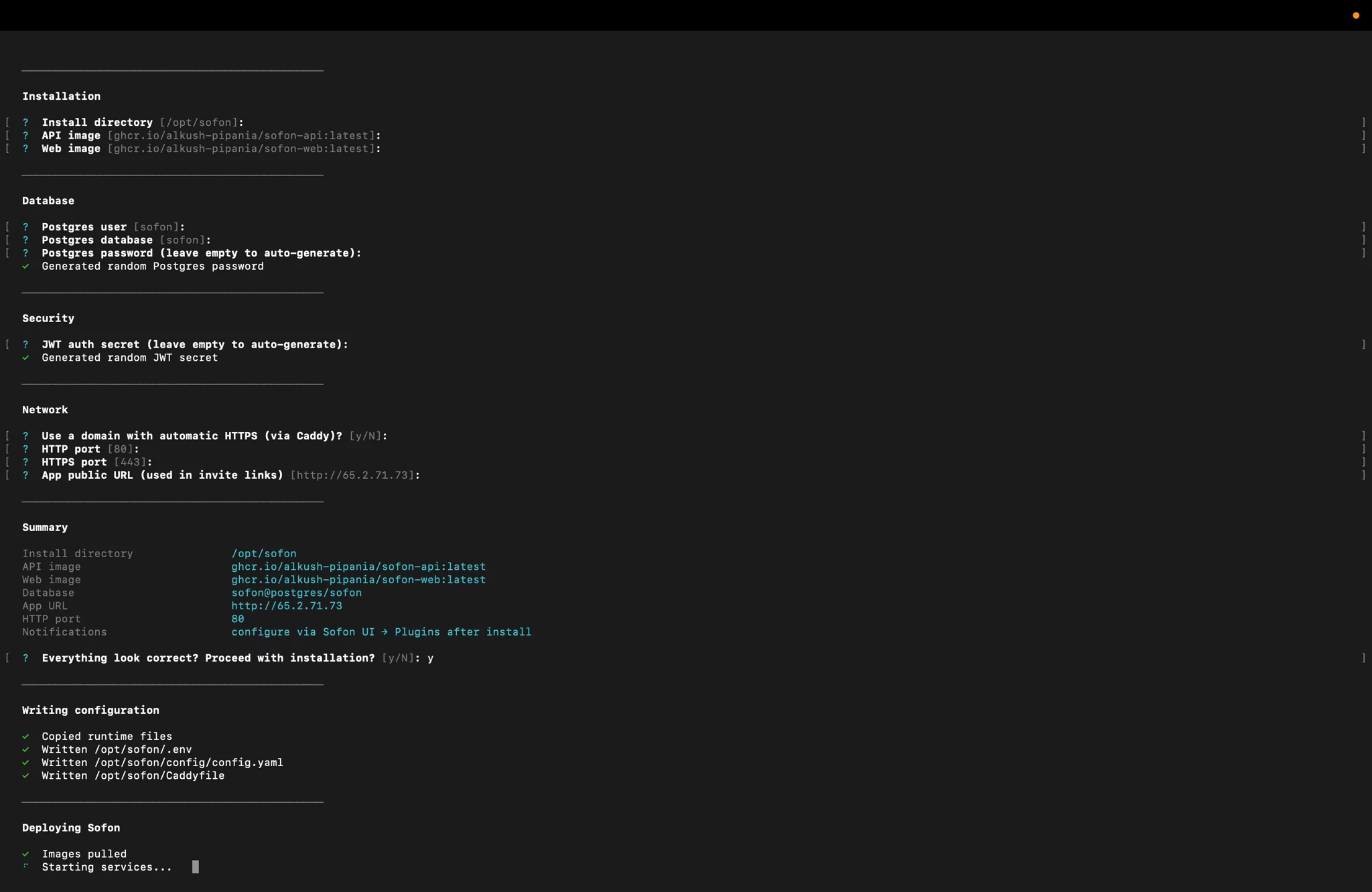
Task: Click the 'Installation' section heading
Action: click(61, 96)
